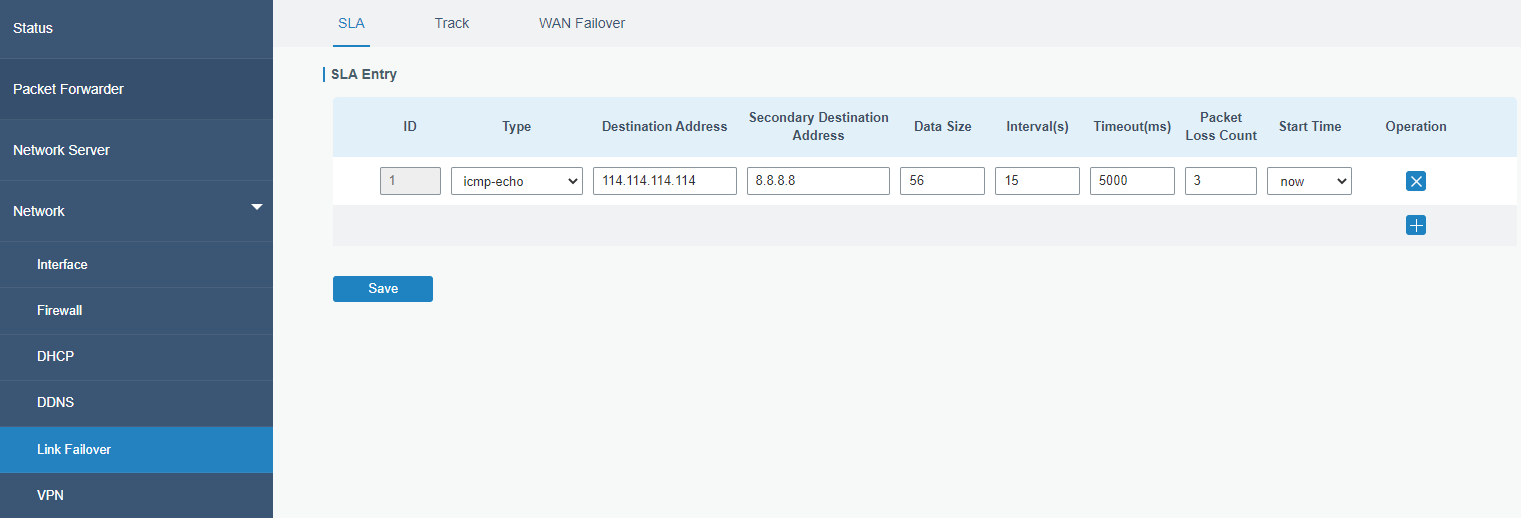Image resolution: width=1521 pixels, height=518 pixels.
Task: Collapse the Network menu arrow
Action: [x=257, y=207]
